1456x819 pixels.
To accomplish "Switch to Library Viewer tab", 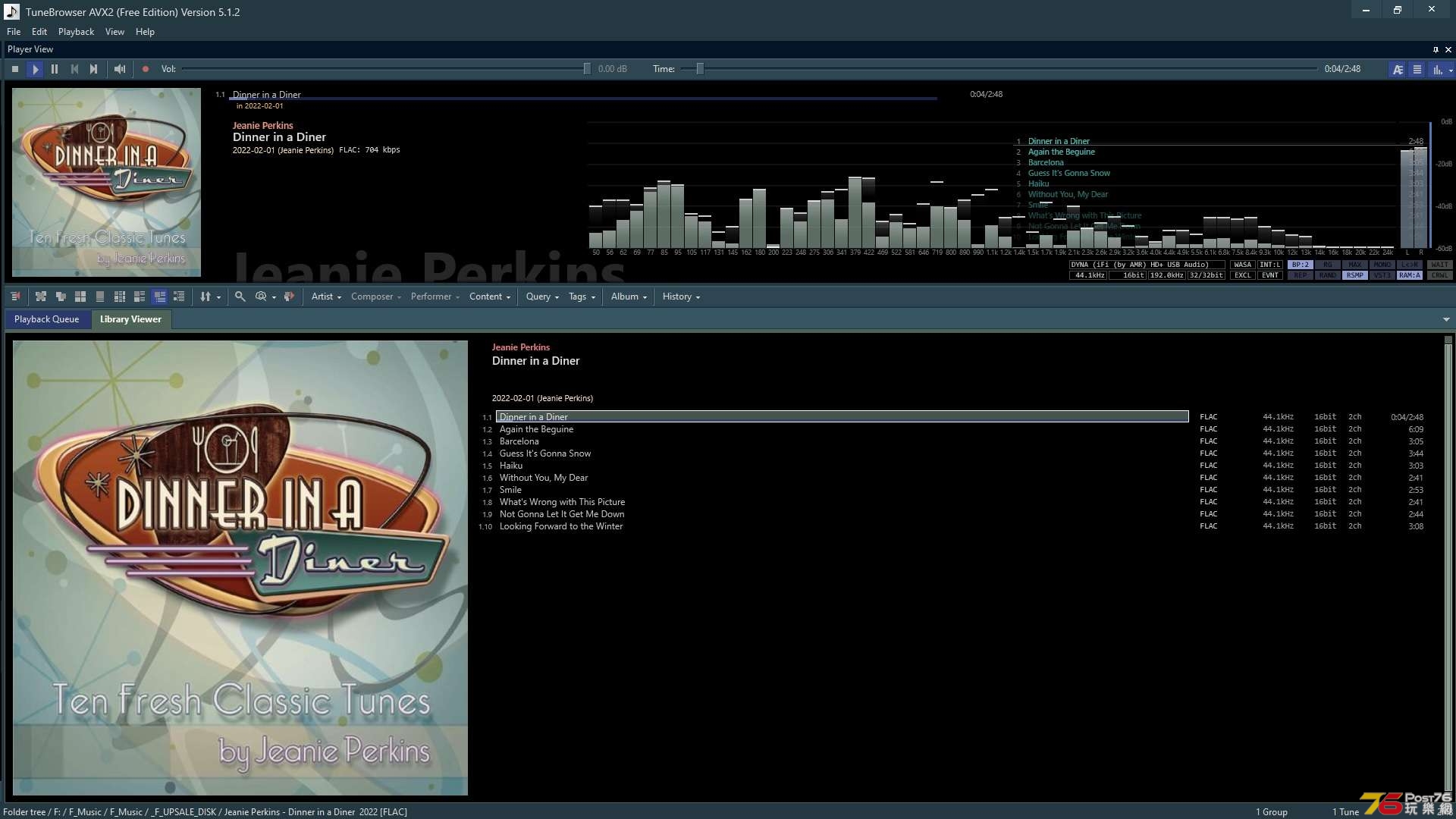I will coord(130,319).
